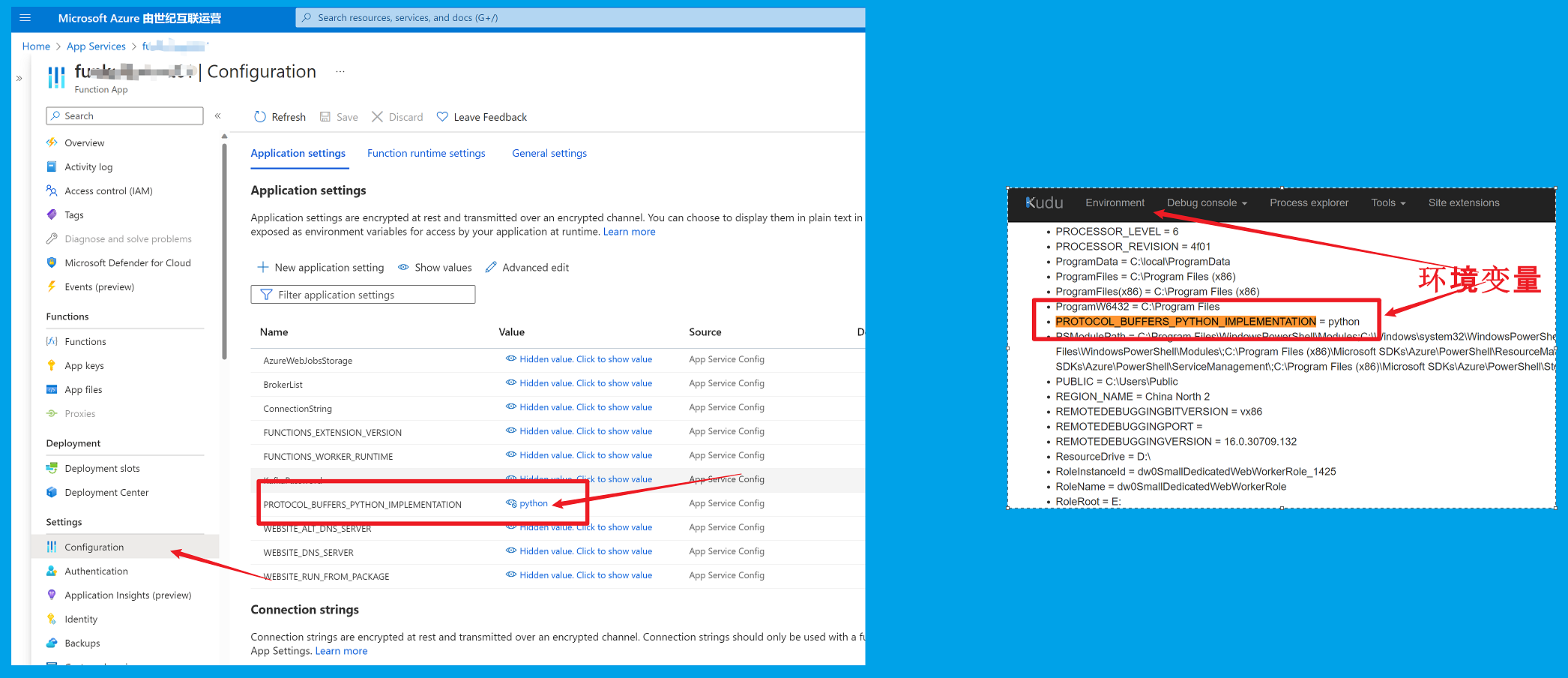Viewport: 1568px width, 678px height.
Task: Click App Services breadcrumb link
Action: point(96,46)
